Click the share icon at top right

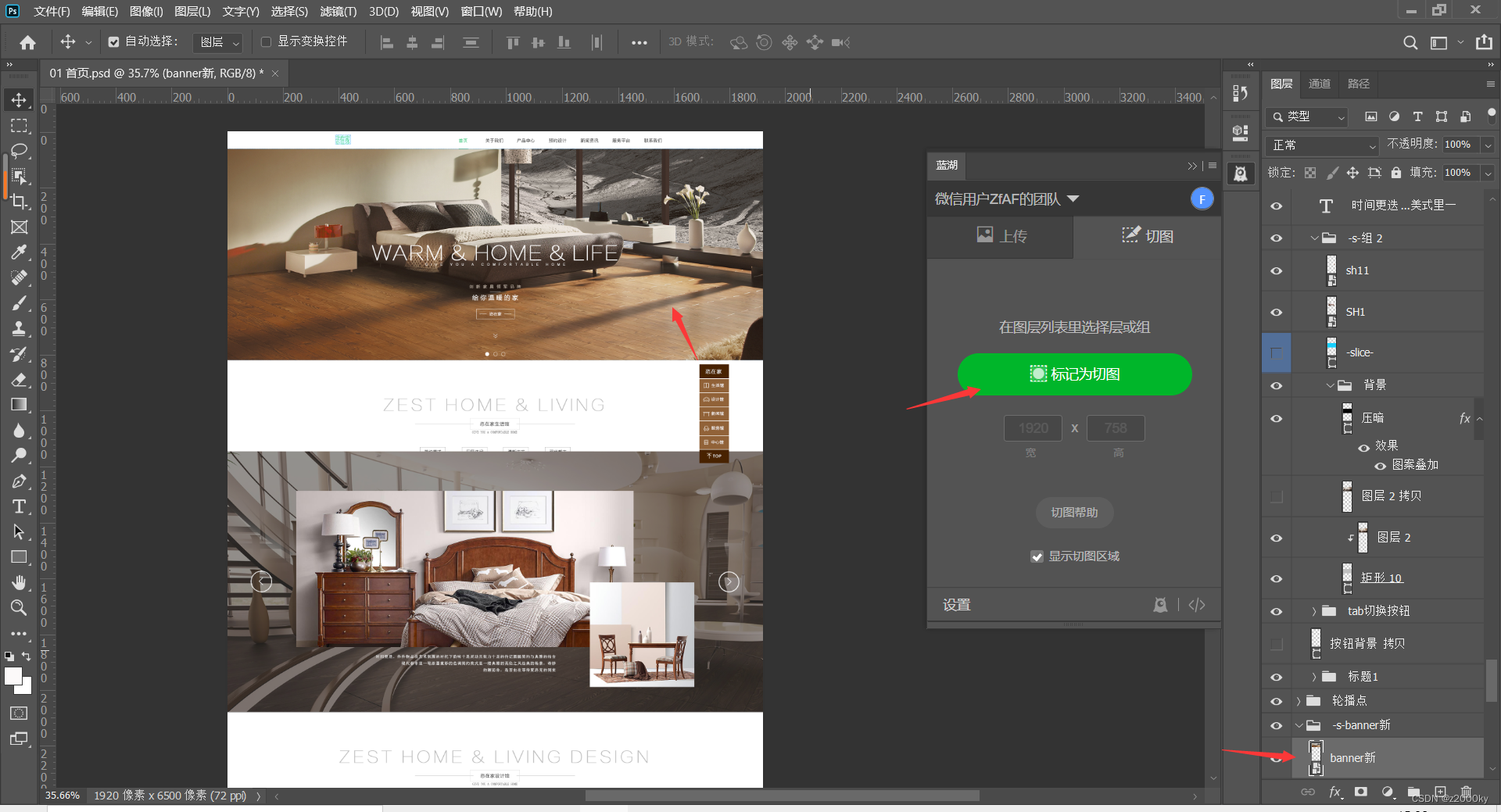click(x=1484, y=42)
